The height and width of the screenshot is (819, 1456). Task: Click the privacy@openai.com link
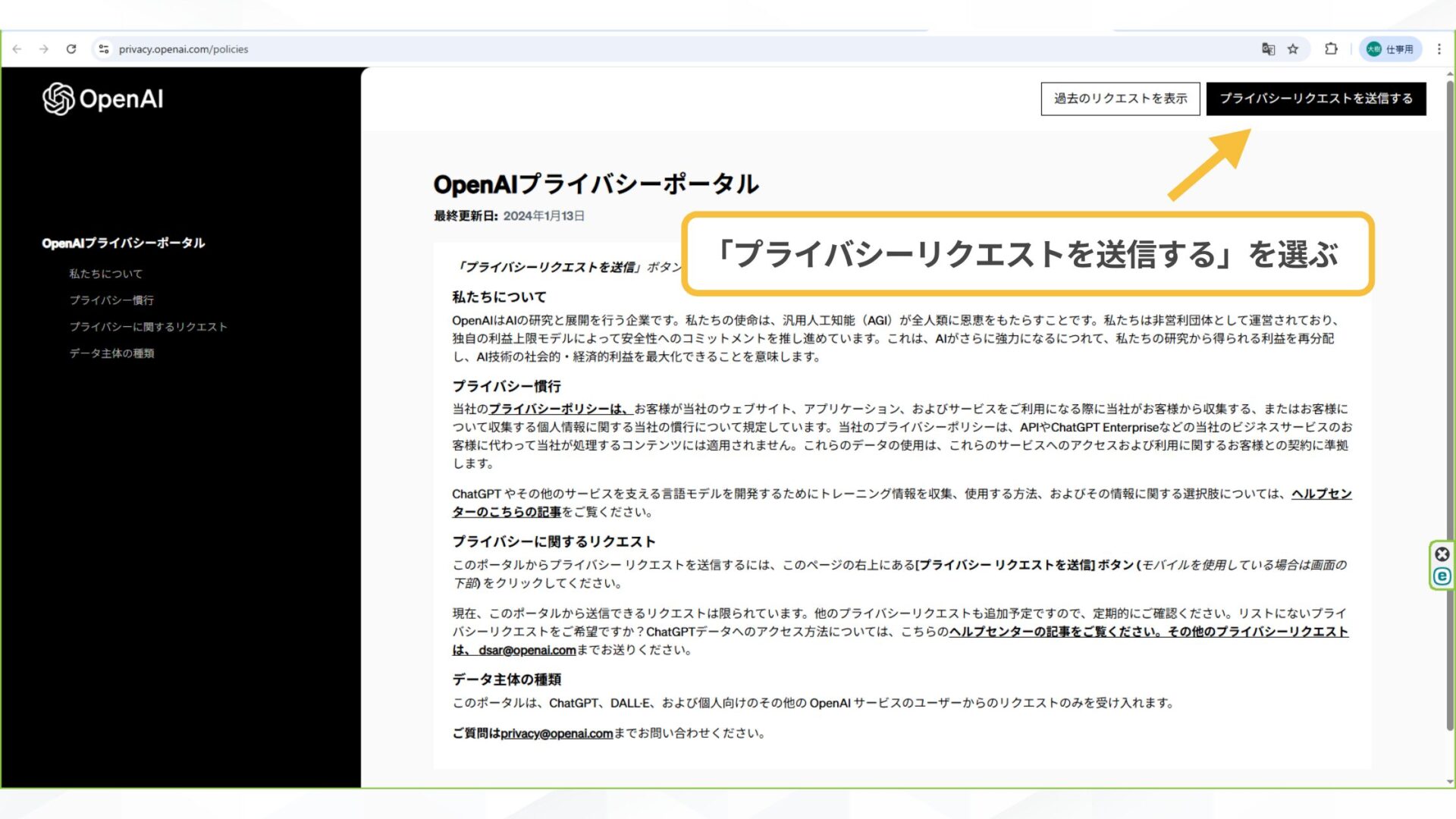pyautogui.click(x=556, y=733)
